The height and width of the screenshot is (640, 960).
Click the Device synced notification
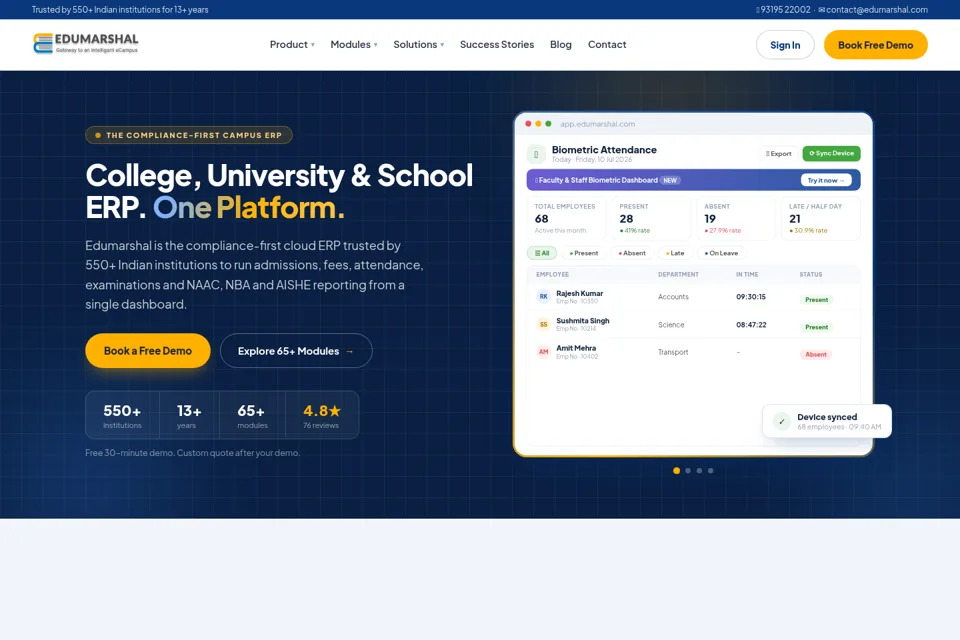pyautogui.click(x=827, y=421)
